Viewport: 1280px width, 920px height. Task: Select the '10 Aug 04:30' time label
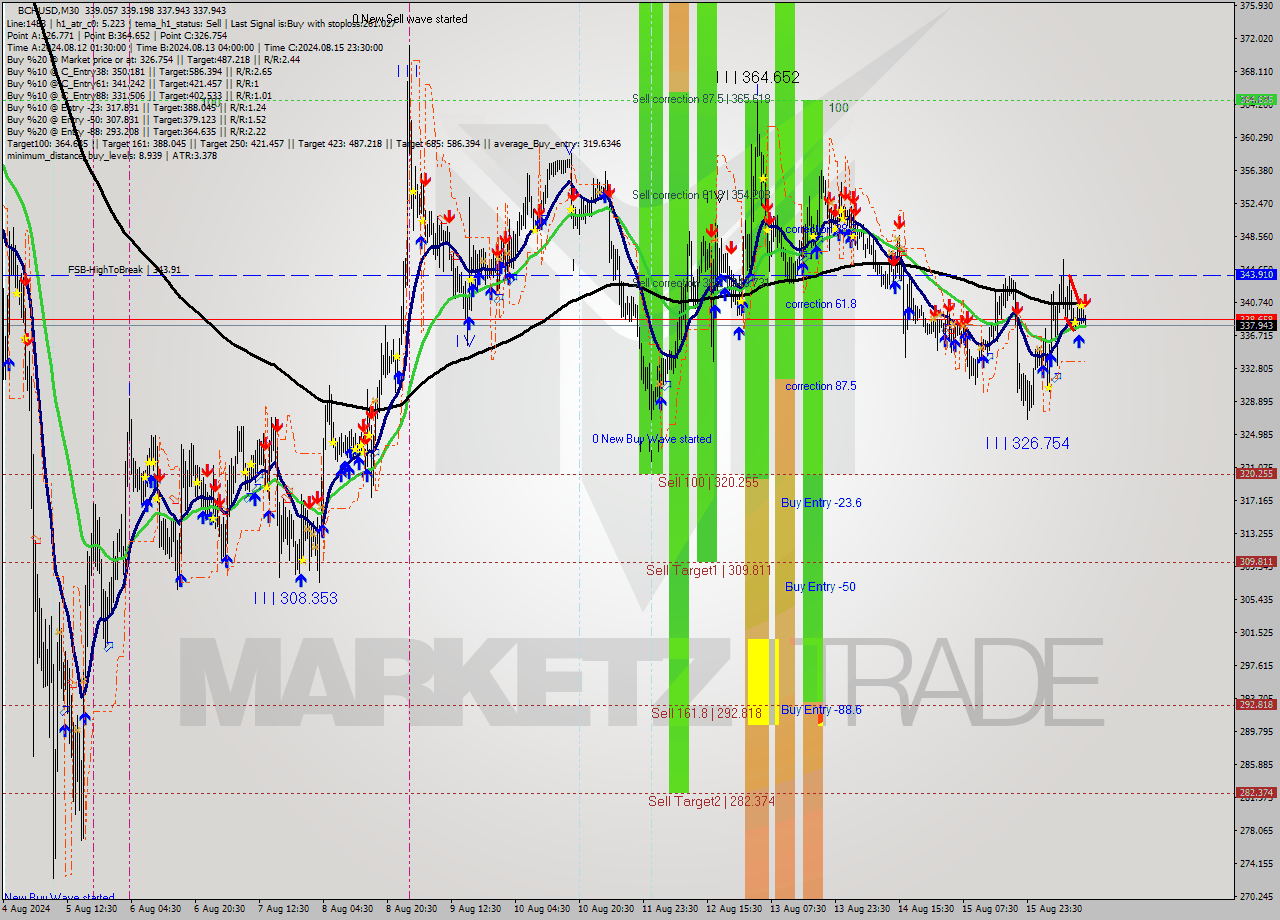coord(540,909)
